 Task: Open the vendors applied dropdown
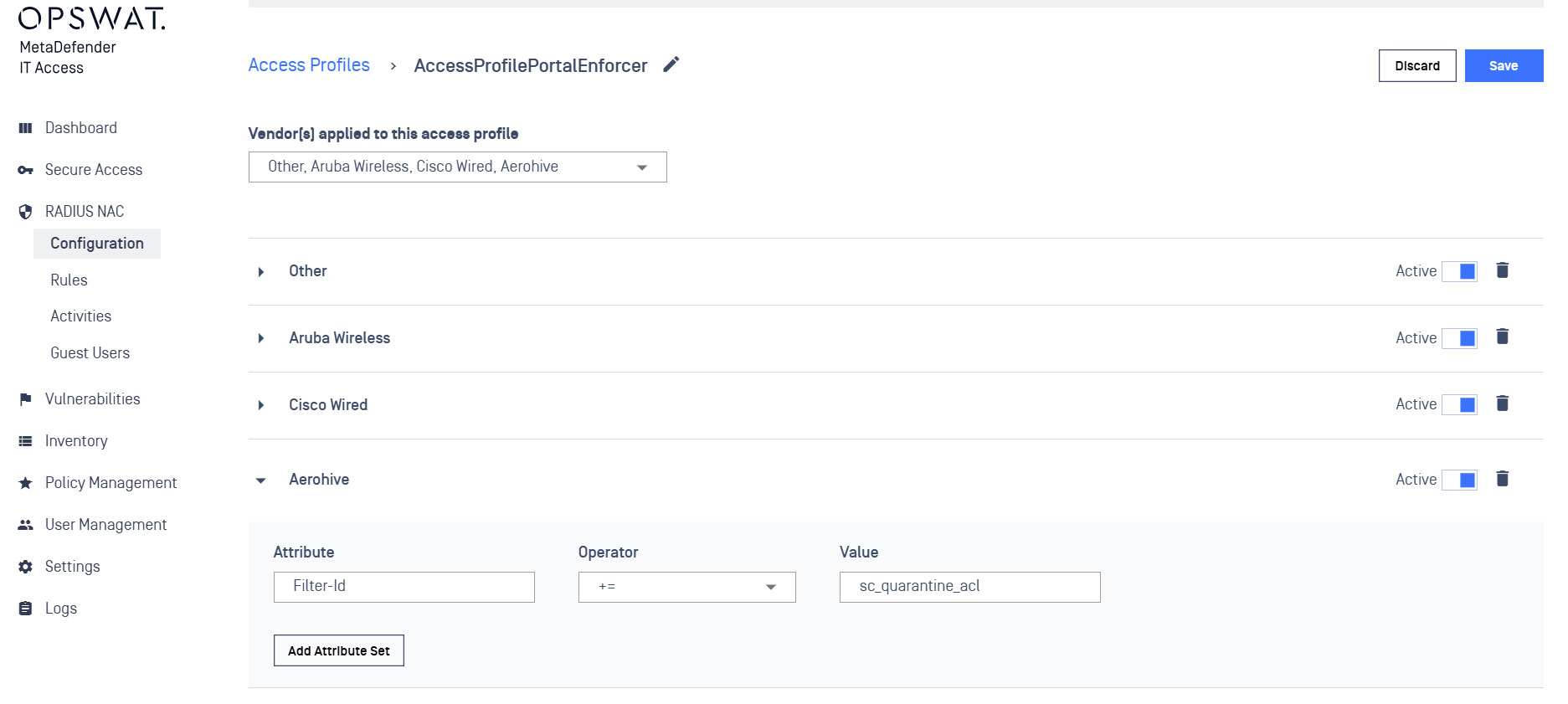(x=457, y=167)
